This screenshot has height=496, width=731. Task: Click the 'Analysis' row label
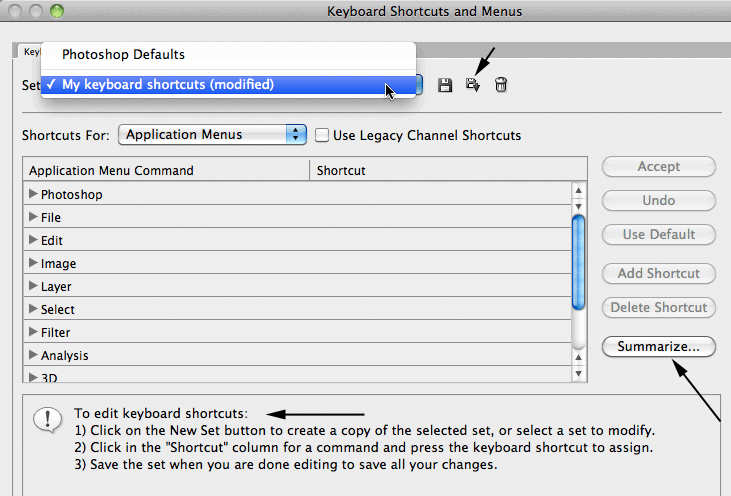click(64, 356)
